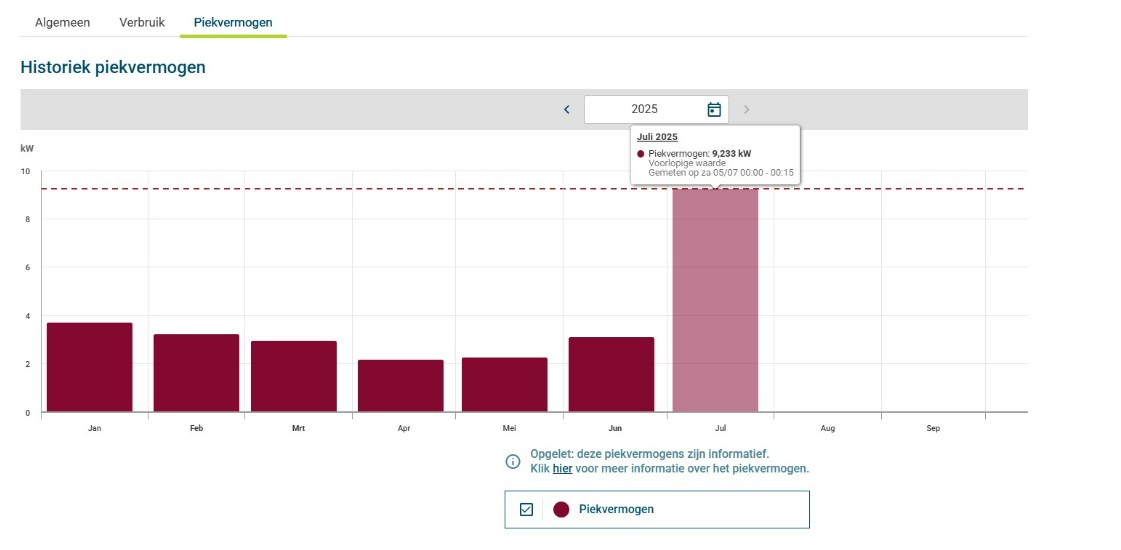This screenshot has width=1121, height=550.
Task: Click the Mei peak power bar
Action: (505, 385)
